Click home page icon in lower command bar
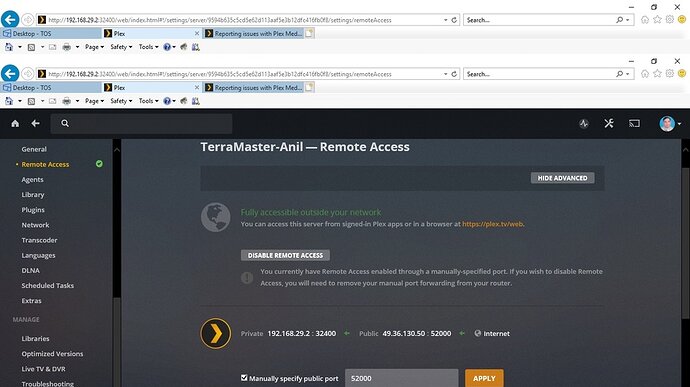Screen dimensions: 690x387 point(9,101)
